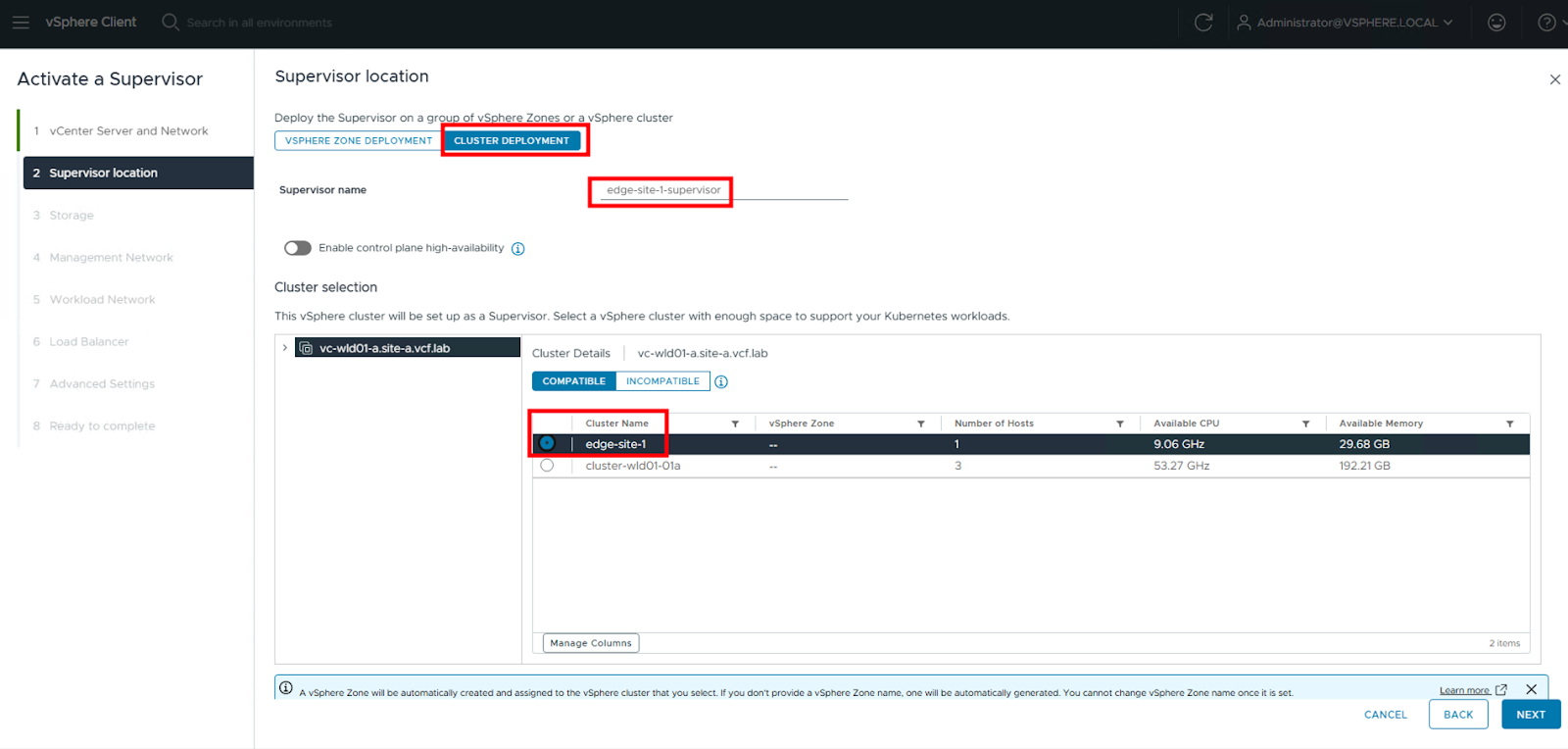The image size is (1568, 749).
Task: Click the search magnifier icon
Action: point(171,22)
